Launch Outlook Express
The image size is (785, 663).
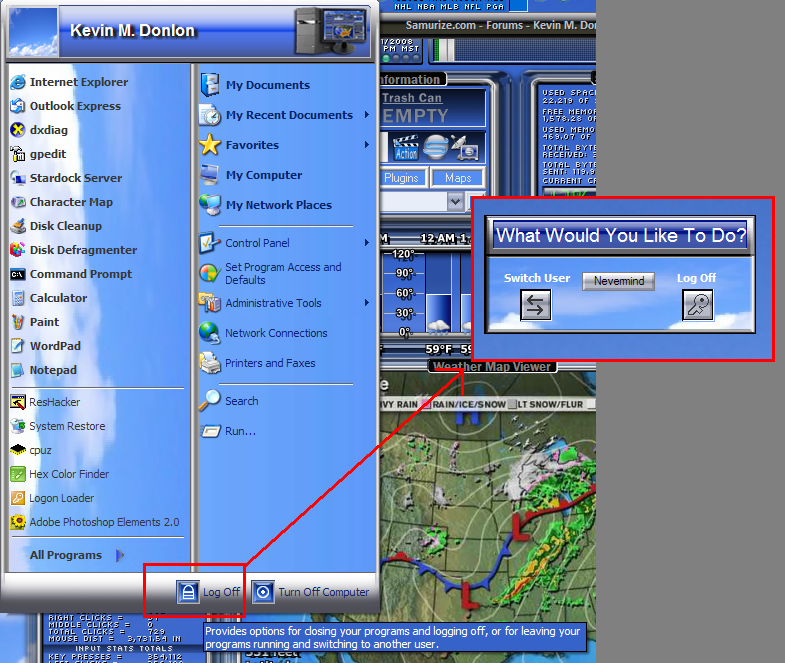click(66, 106)
